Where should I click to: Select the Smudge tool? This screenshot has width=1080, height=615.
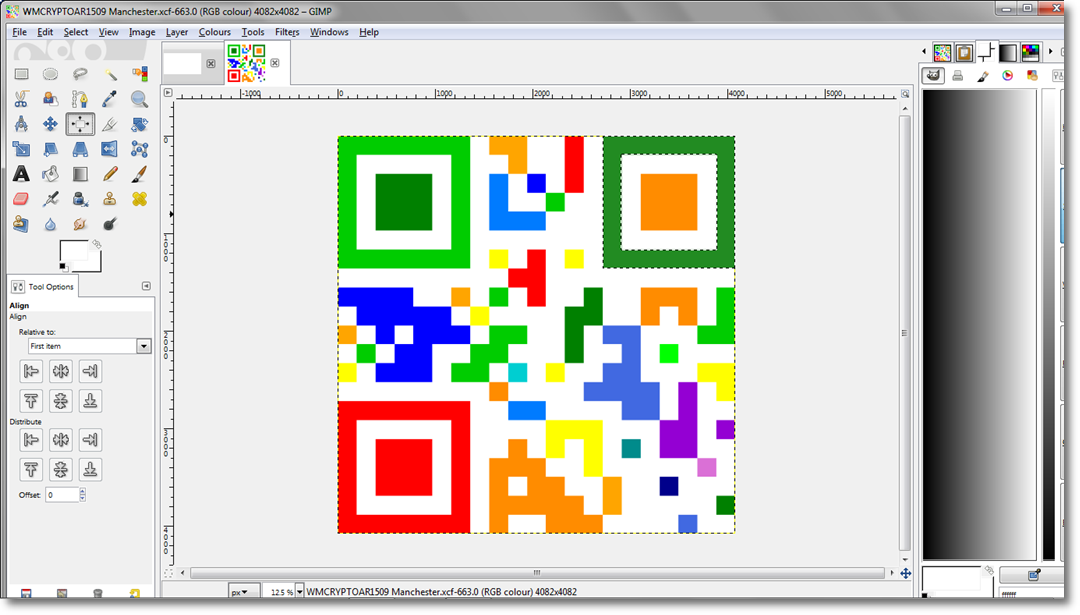[x=80, y=224]
